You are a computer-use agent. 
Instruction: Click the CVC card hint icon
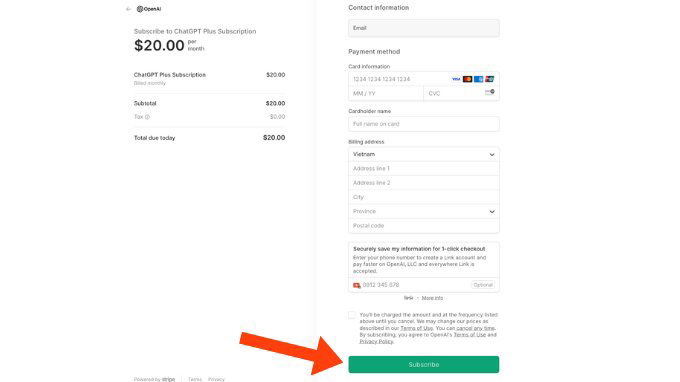tap(490, 92)
